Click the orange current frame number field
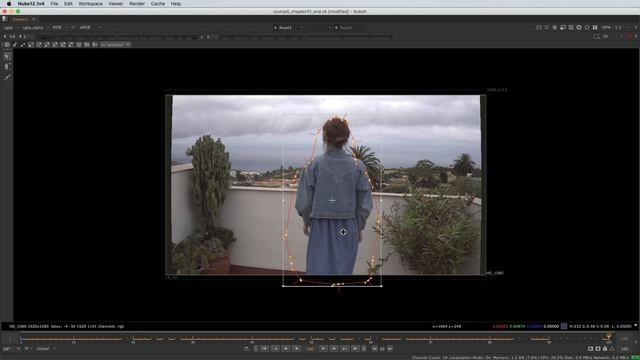This screenshot has height=360, width=640. (x=310, y=349)
